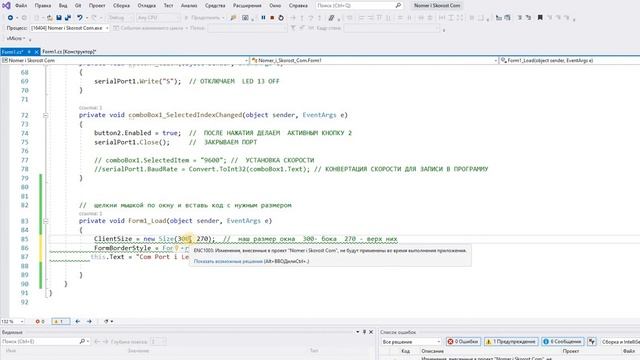
Task: Open the Файл menu
Action: click(x=21, y=6)
